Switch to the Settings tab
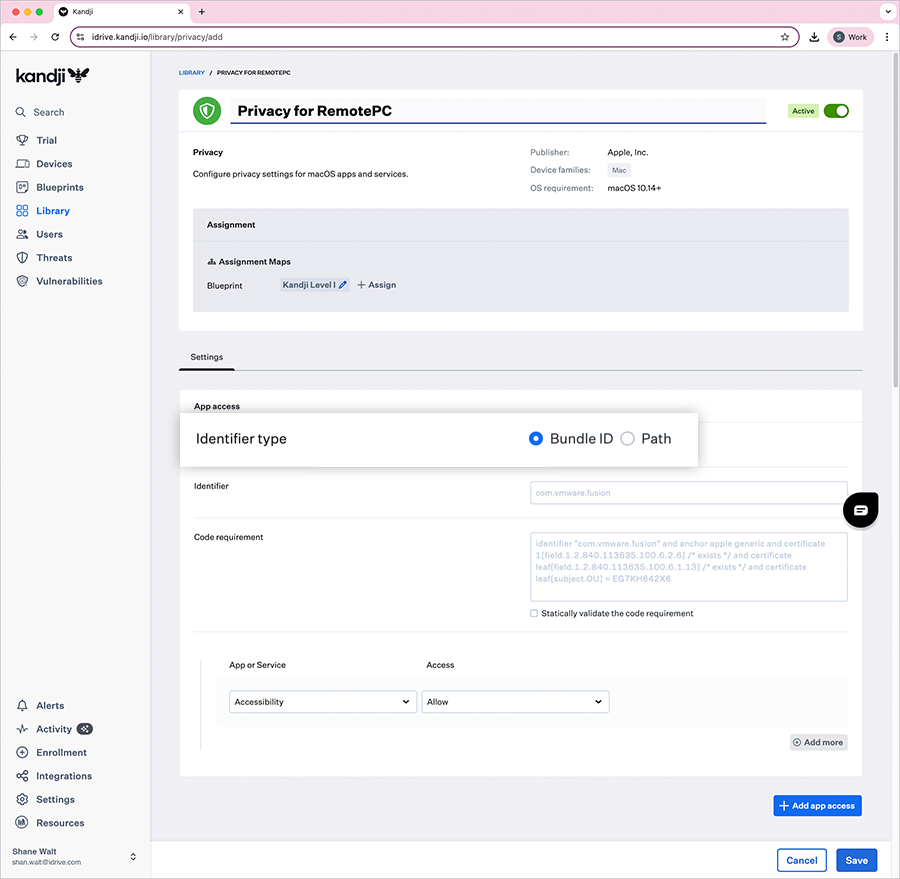The height and width of the screenshot is (879, 900). pos(207,357)
